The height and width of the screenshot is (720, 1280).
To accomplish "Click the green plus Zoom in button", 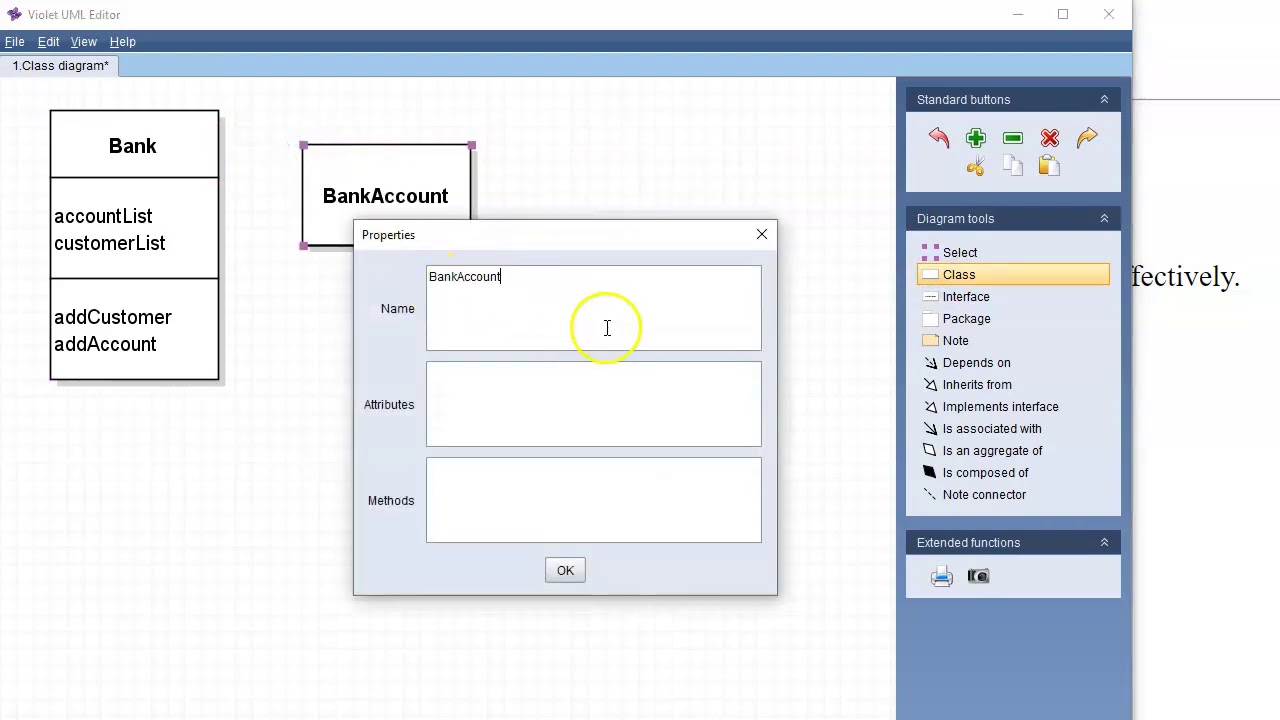I will tap(976, 138).
